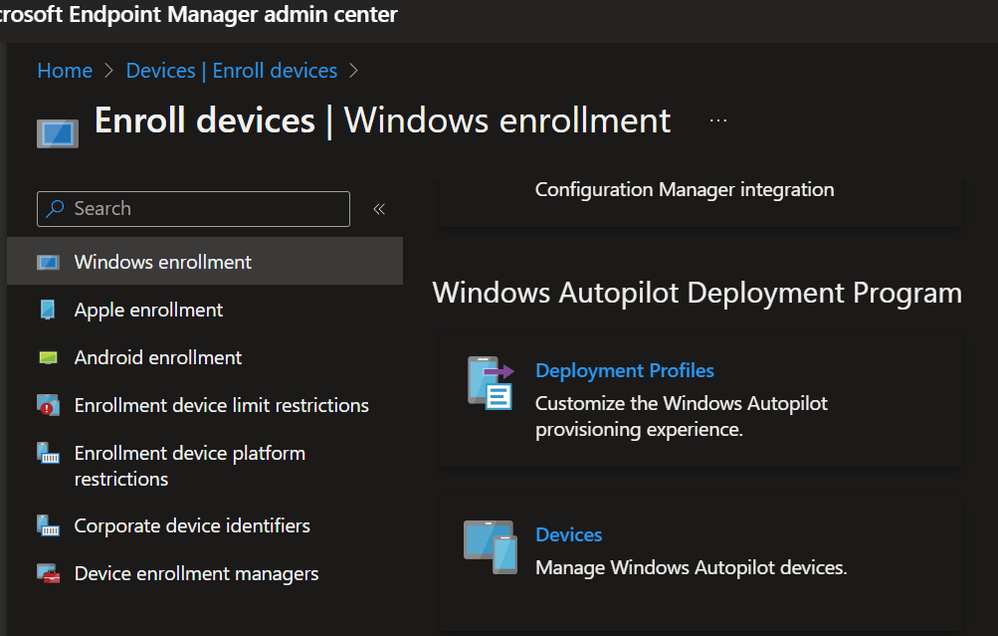Click the Windows enrollment sidebar icon
This screenshot has height=636, width=998.
tap(48, 262)
